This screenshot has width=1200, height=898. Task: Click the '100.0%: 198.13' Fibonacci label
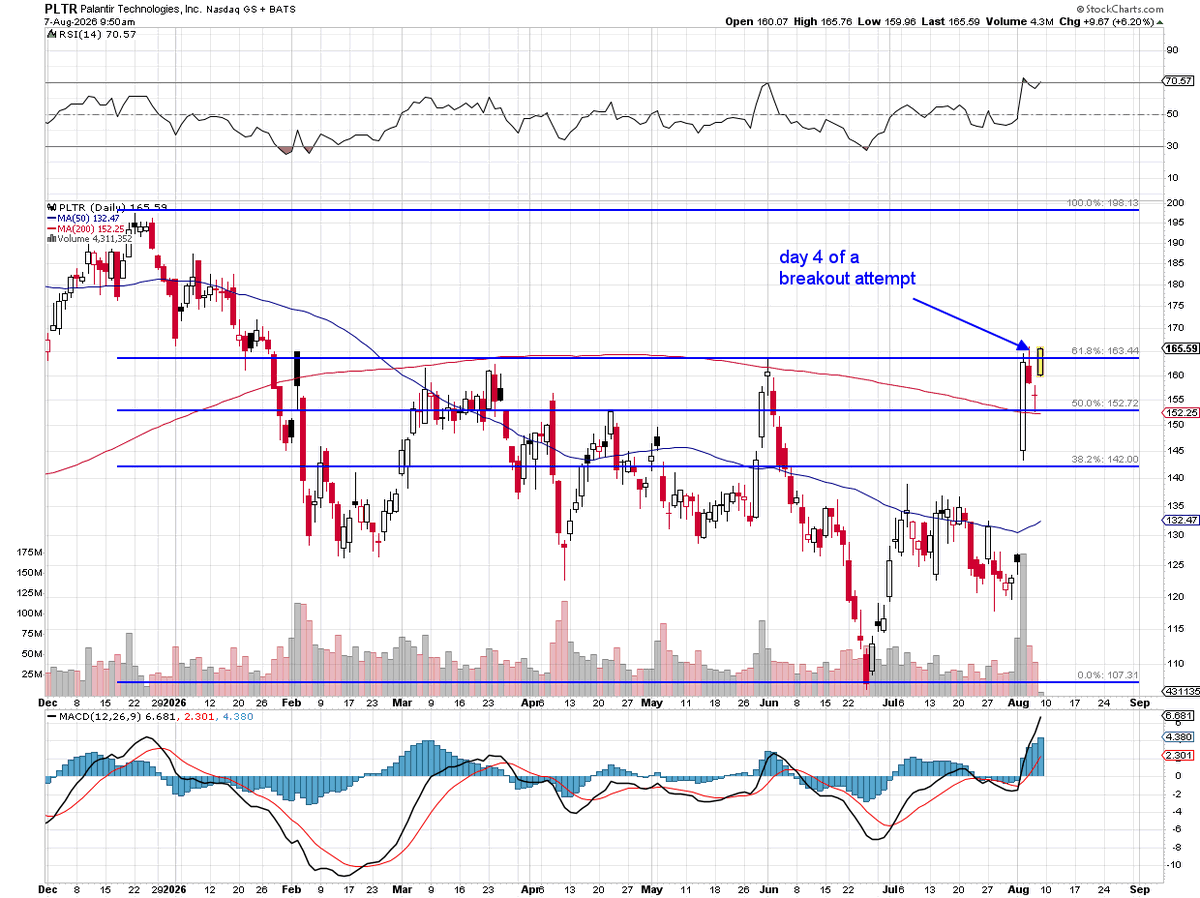(x=1102, y=202)
